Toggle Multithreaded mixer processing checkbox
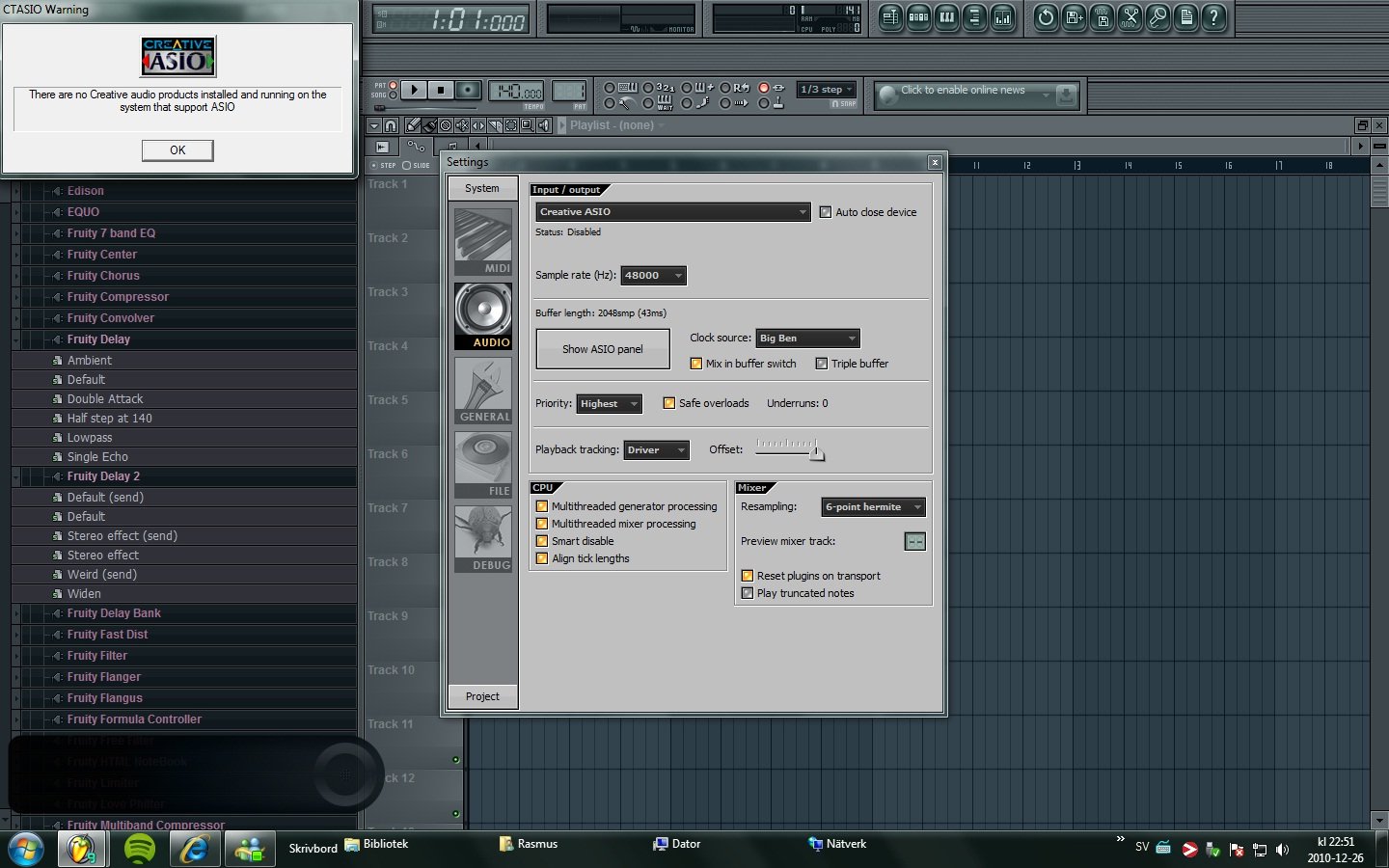1389x868 pixels. pos(542,524)
